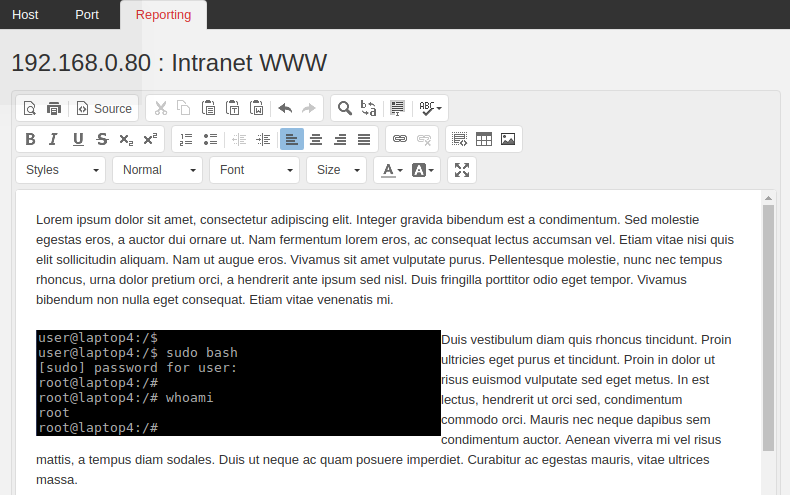The width and height of the screenshot is (790, 495).
Task: Click the Decrease indent icon
Action: [x=239, y=139]
